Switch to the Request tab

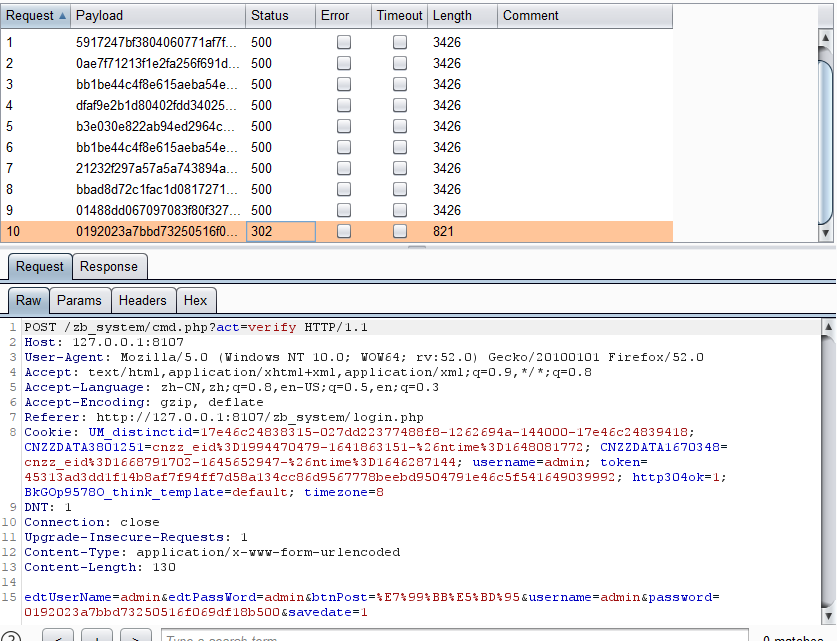40,266
